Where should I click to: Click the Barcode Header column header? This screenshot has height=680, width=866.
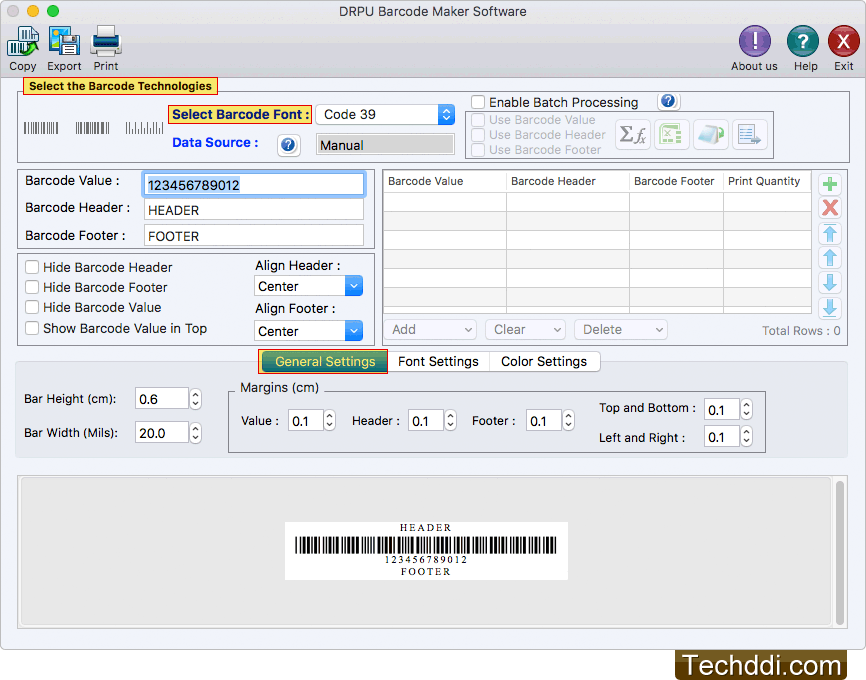568,181
